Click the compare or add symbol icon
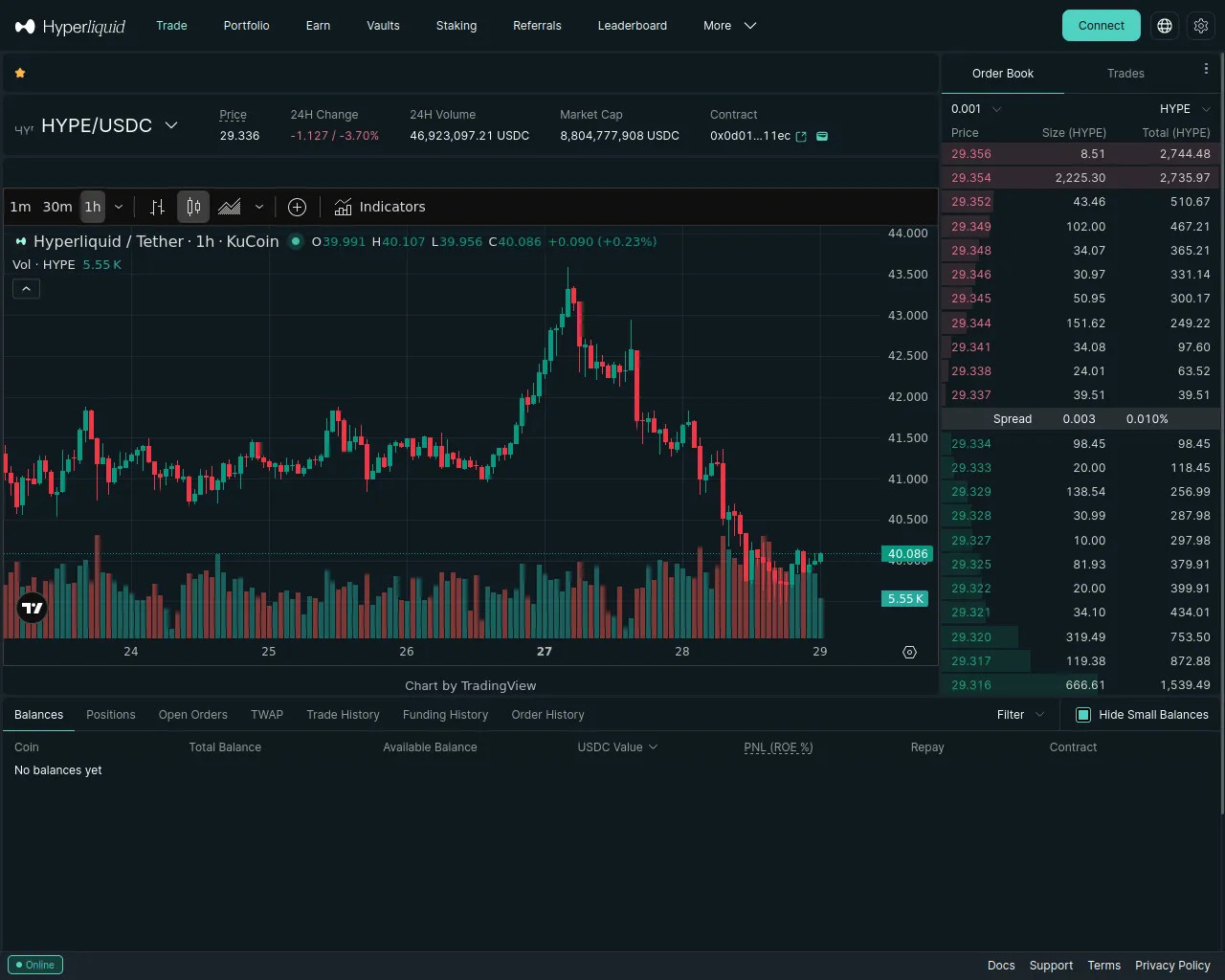1225x980 pixels. pos(297,207)
